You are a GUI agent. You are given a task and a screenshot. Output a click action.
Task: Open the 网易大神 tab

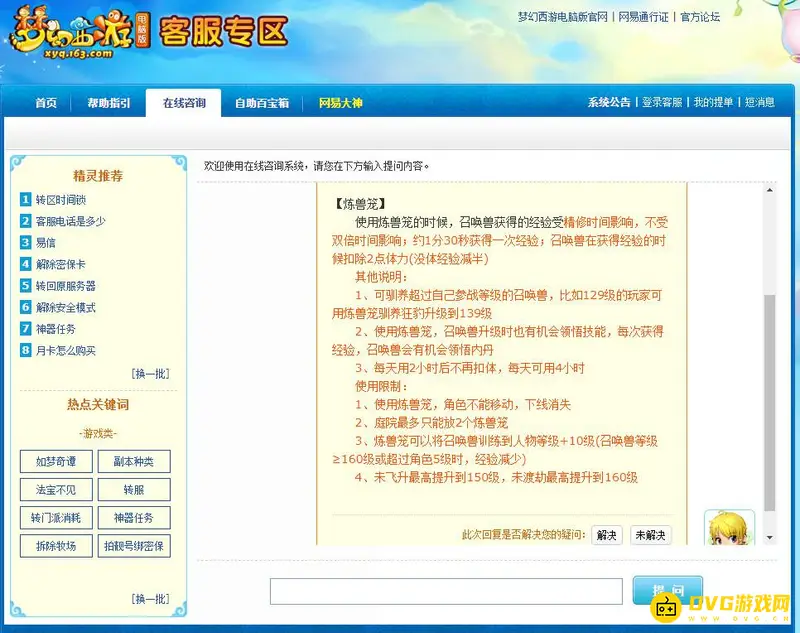340,103
